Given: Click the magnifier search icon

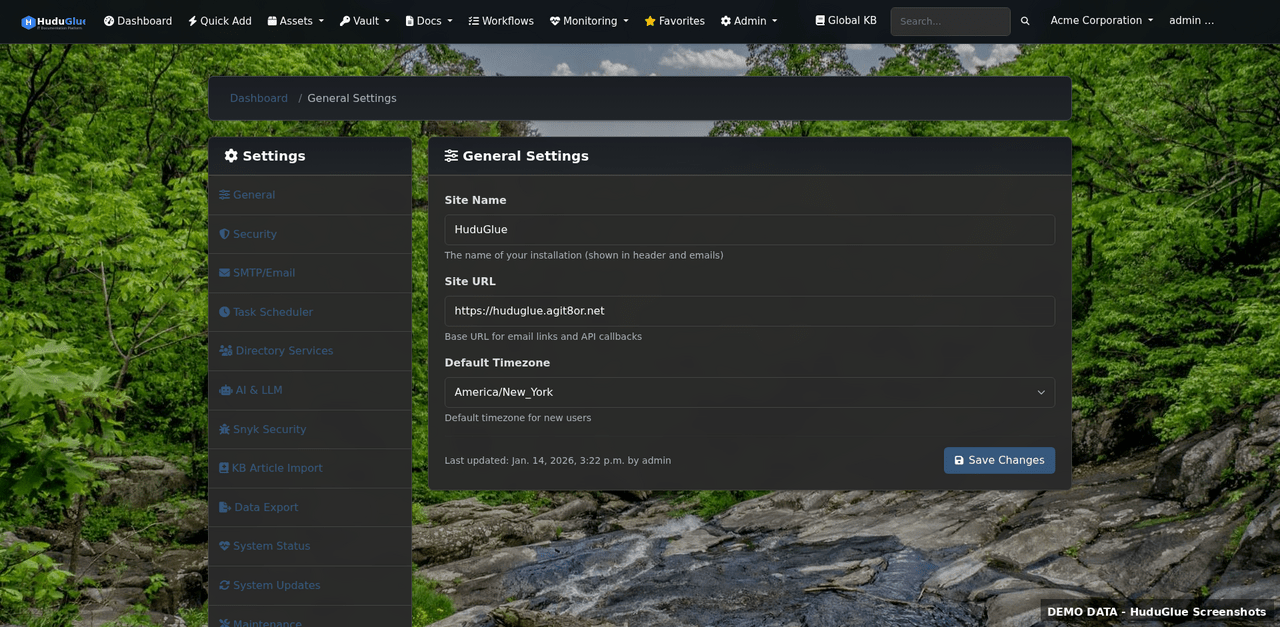Looking at the screenshot, I should 1025,21.
